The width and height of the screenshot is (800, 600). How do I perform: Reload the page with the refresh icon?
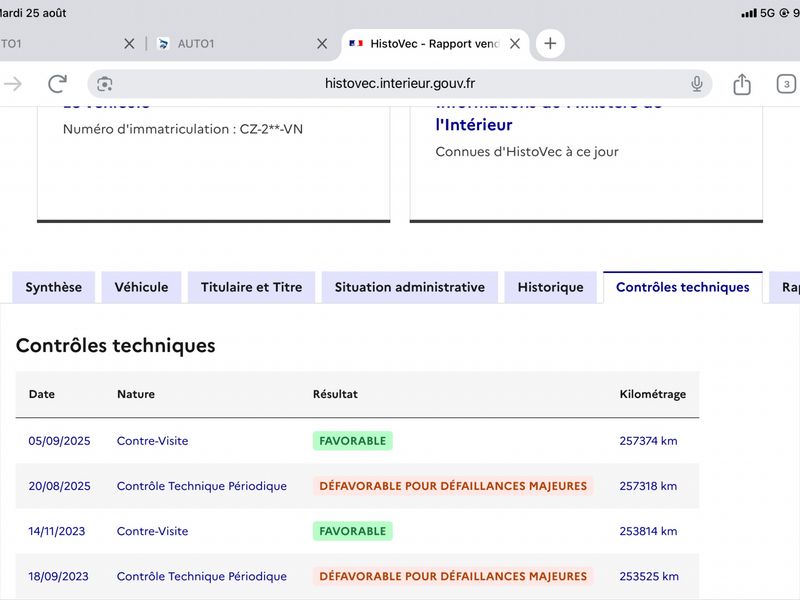coord(57,84)
